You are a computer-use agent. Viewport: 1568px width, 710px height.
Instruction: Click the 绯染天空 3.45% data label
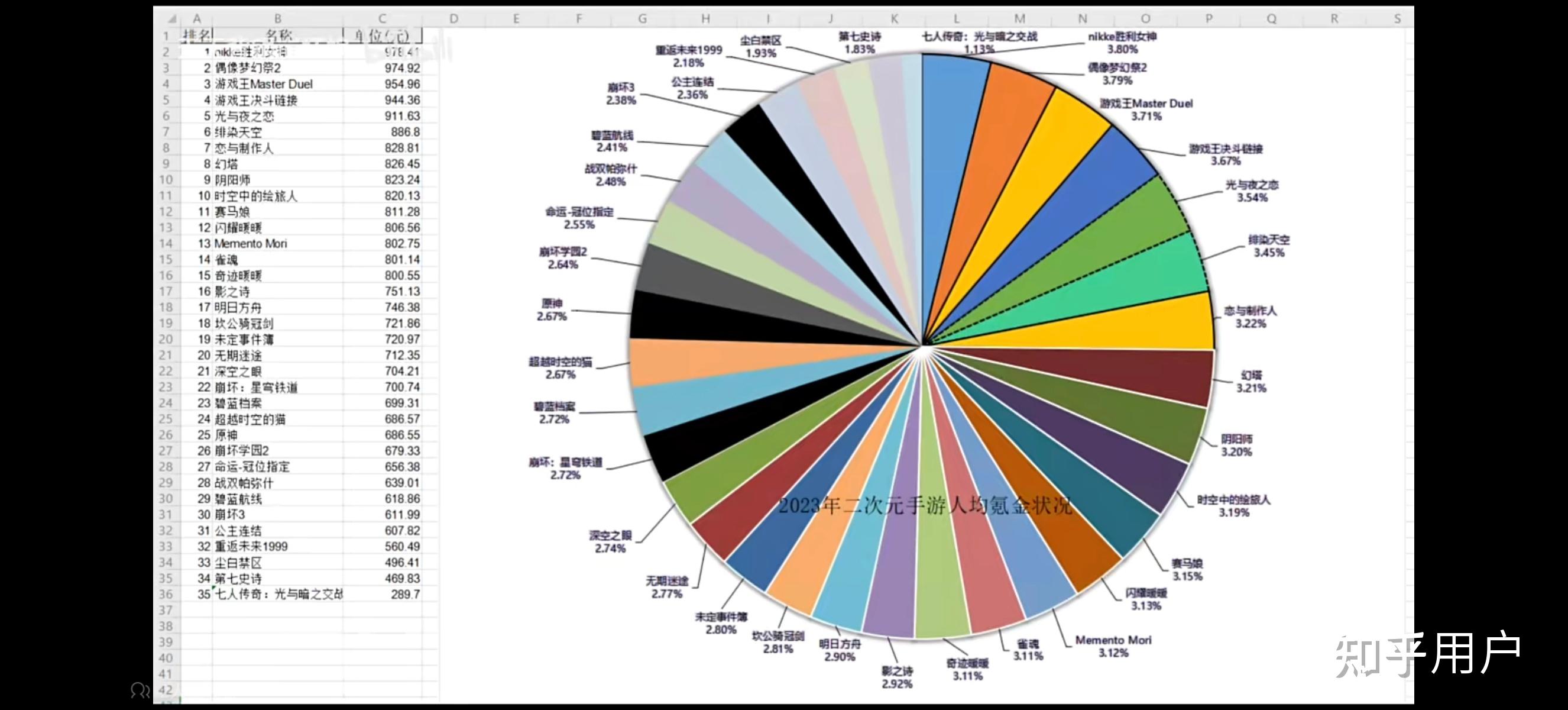coord(1268,246)
